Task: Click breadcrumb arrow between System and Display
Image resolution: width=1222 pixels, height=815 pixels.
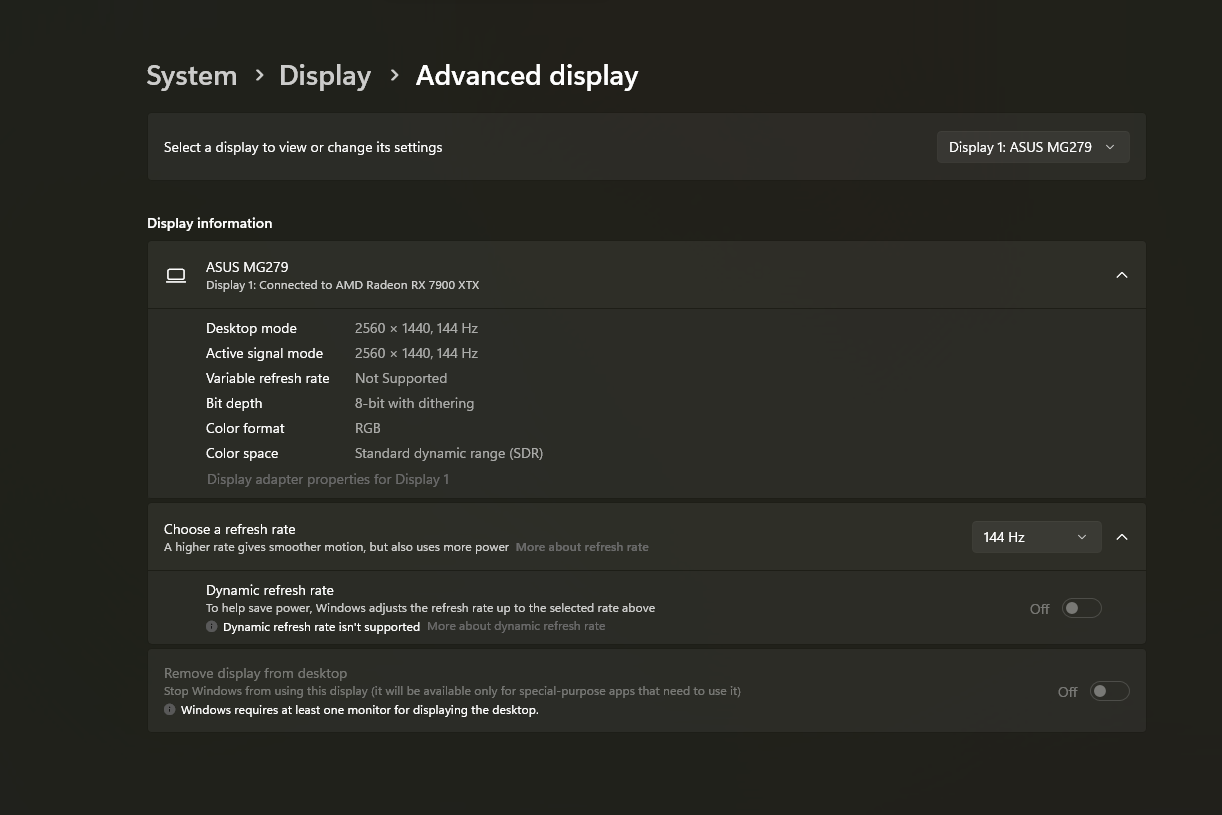Action: pos(259,75)
